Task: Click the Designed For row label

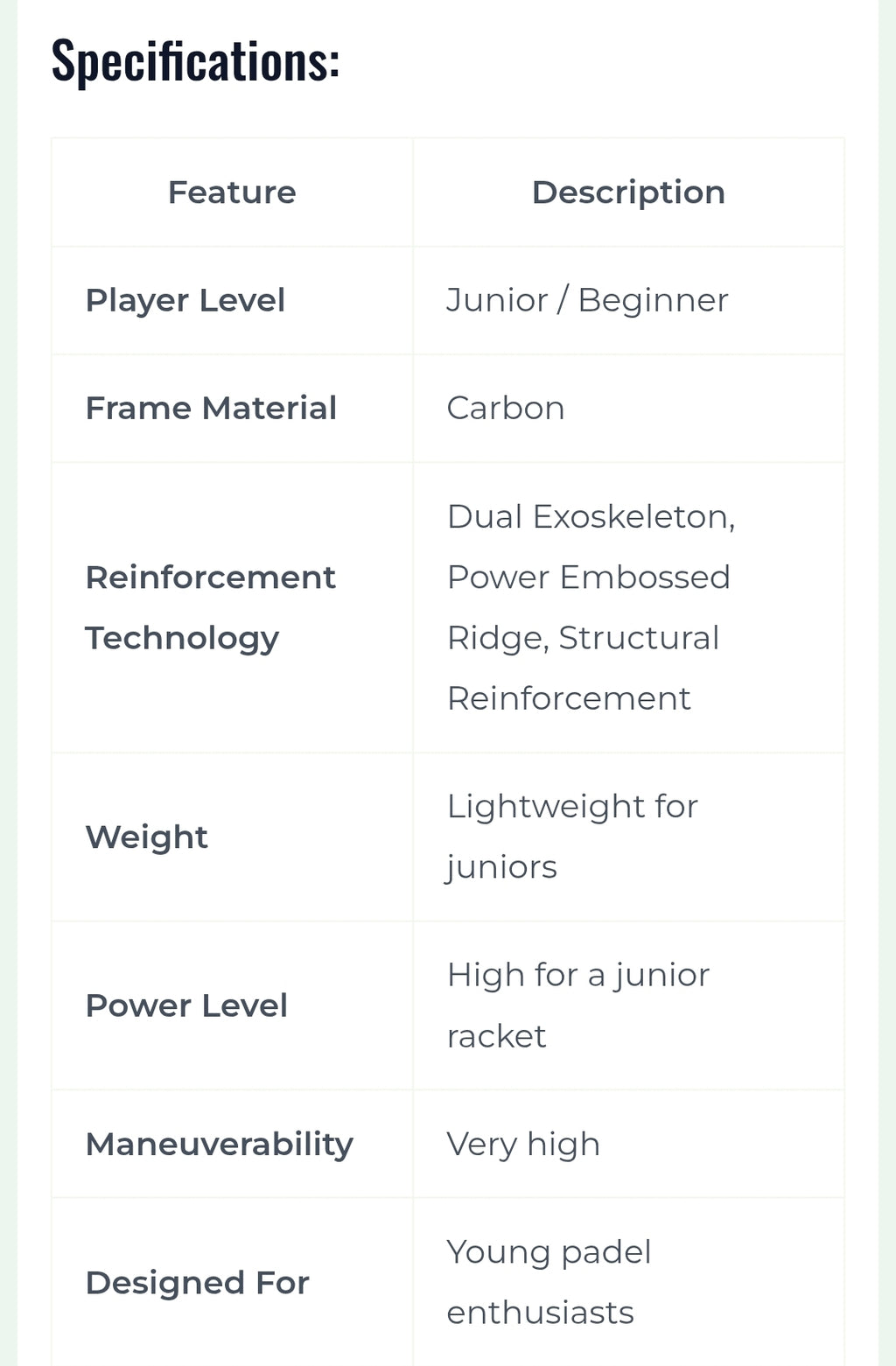Action: [x=197, y=1283]
